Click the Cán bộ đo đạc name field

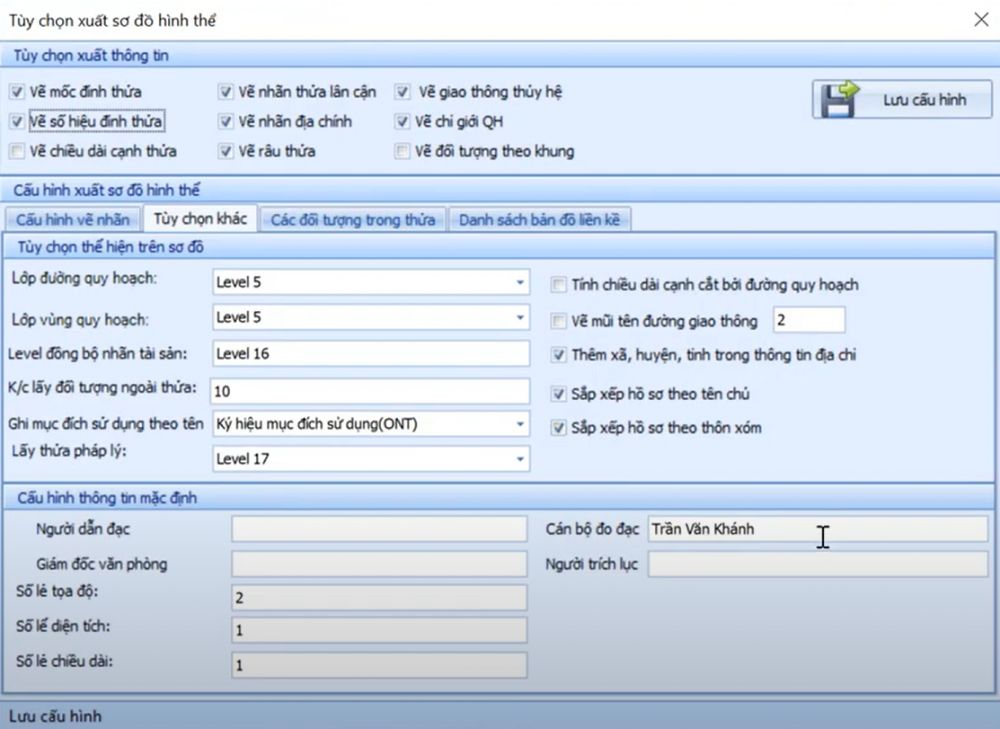click(x=816, y=529)
